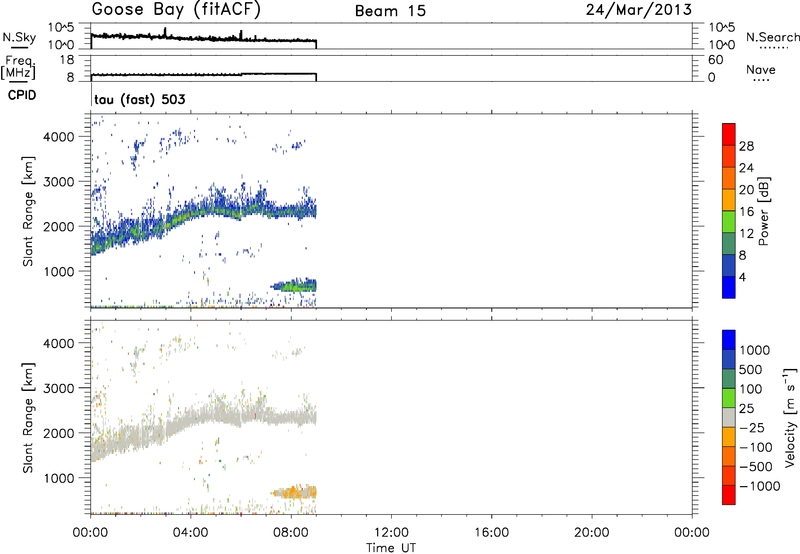Click the '04:00' time tick label
800x554 pixels.
[191, 533]
